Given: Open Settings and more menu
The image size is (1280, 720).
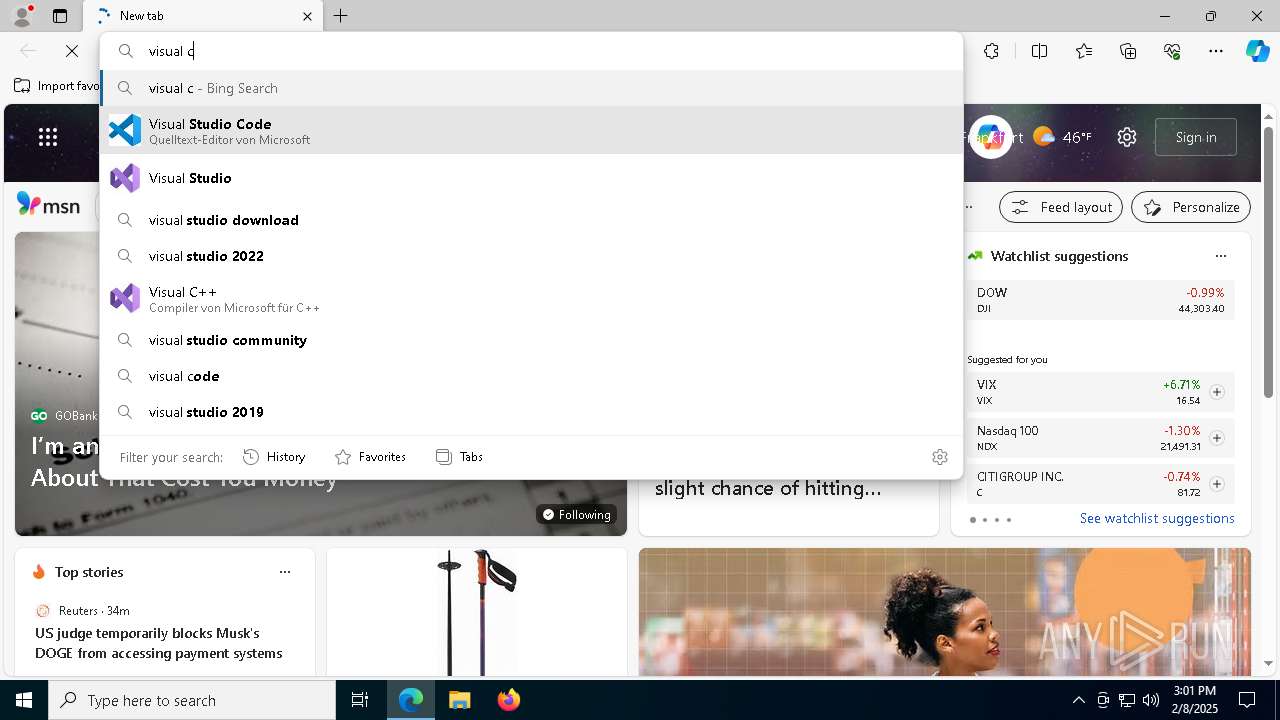Looking at the screenshot, I should click(1216, 51).
